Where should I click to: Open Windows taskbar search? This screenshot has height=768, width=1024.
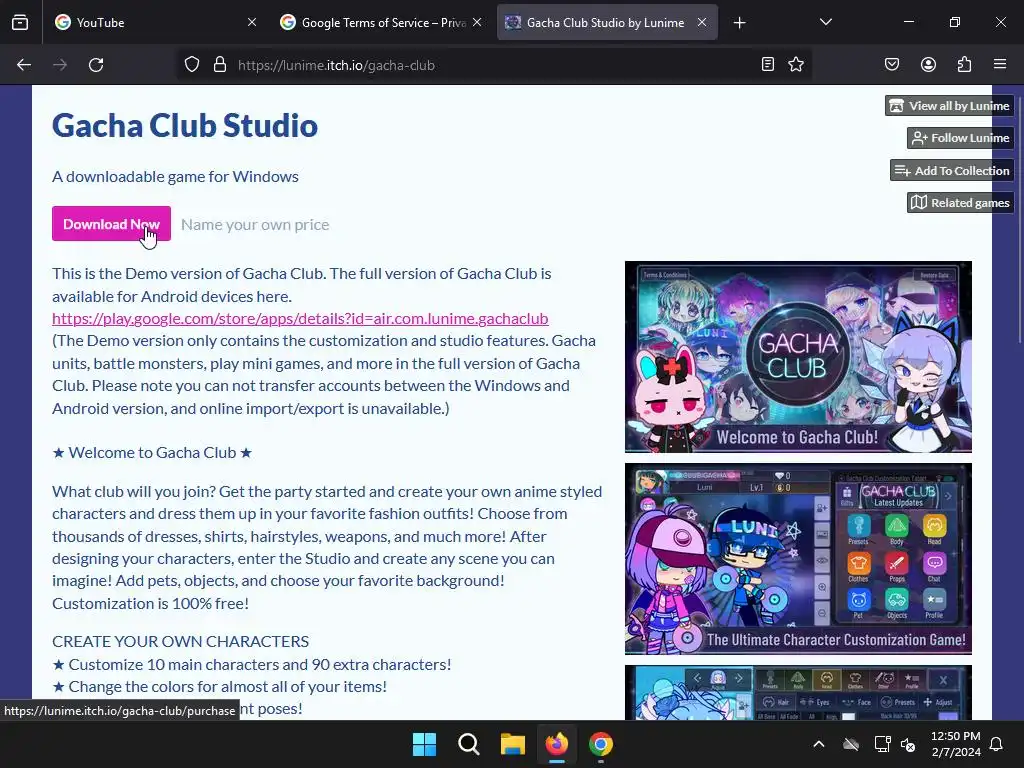(468, 744)
